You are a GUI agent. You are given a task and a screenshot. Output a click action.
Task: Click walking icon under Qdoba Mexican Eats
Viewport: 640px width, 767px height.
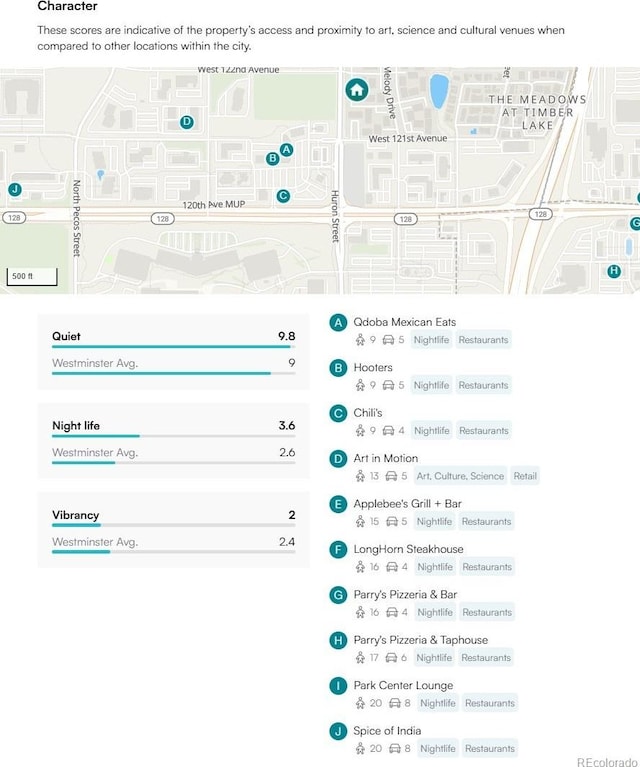(360, 340)
